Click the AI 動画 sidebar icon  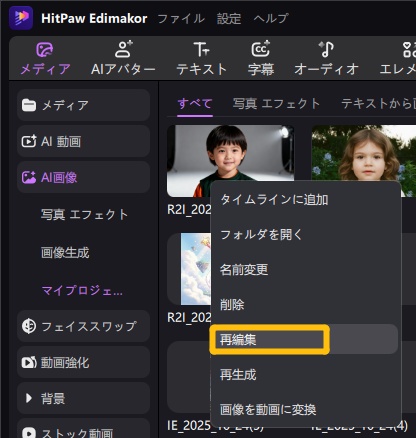[29, 141]
